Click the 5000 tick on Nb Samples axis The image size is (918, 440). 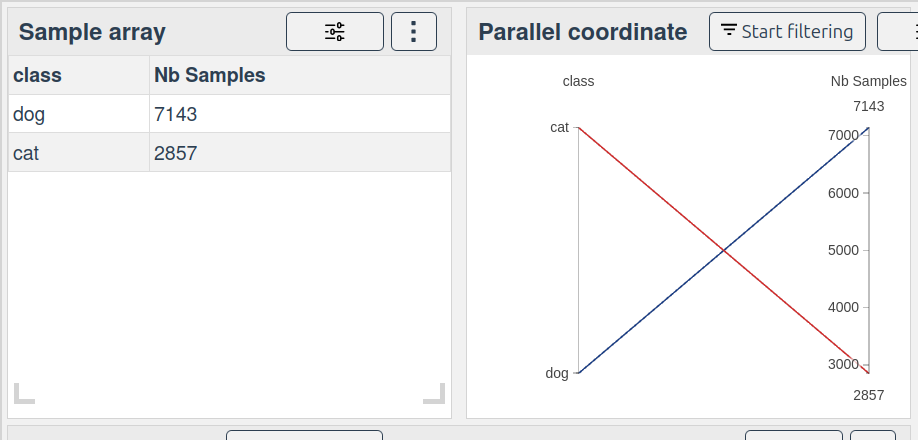844,250
